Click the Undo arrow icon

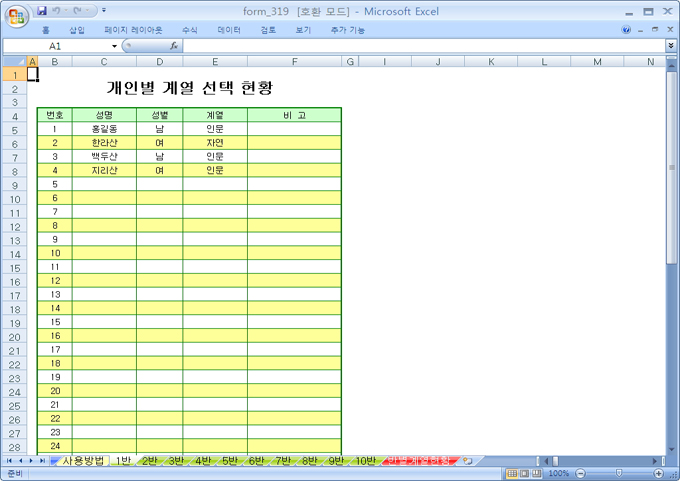point(58,11)
